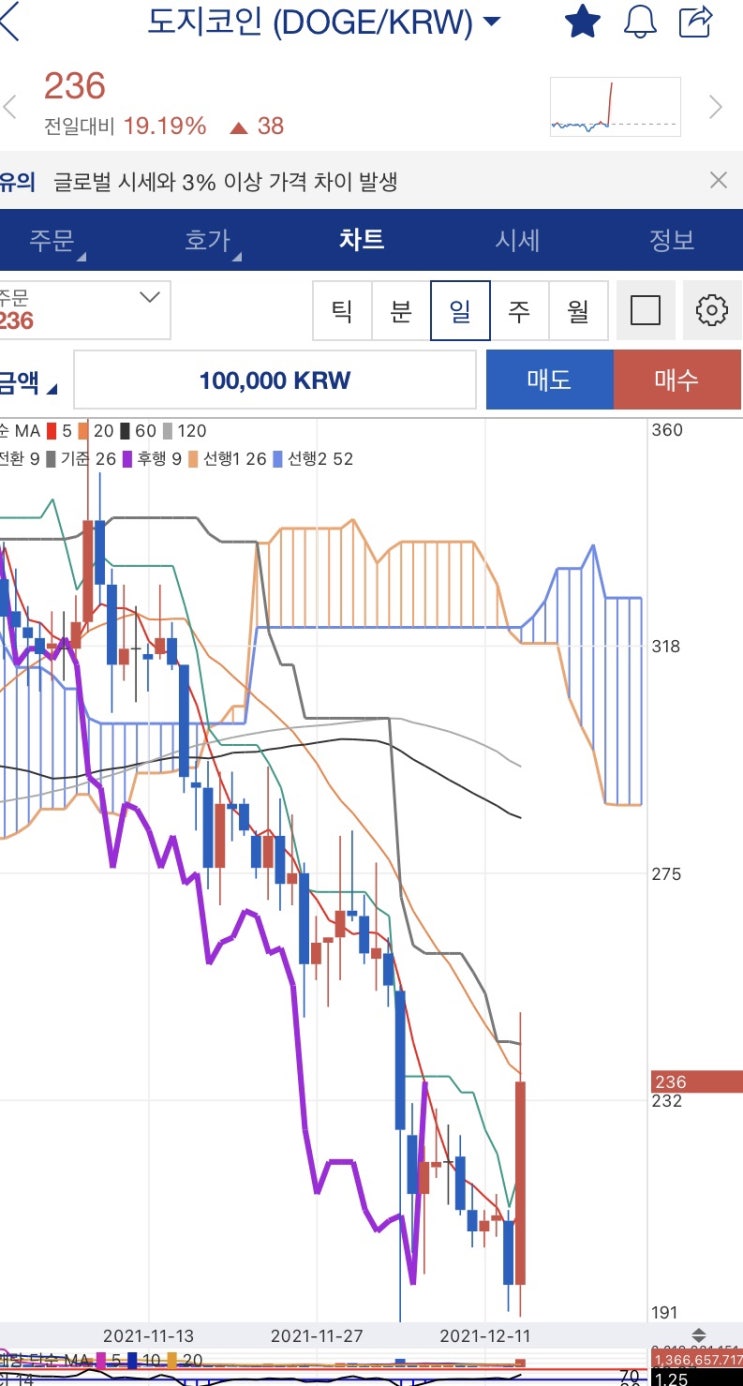Tap the 2021-11-13 date label

(149, 1335)
